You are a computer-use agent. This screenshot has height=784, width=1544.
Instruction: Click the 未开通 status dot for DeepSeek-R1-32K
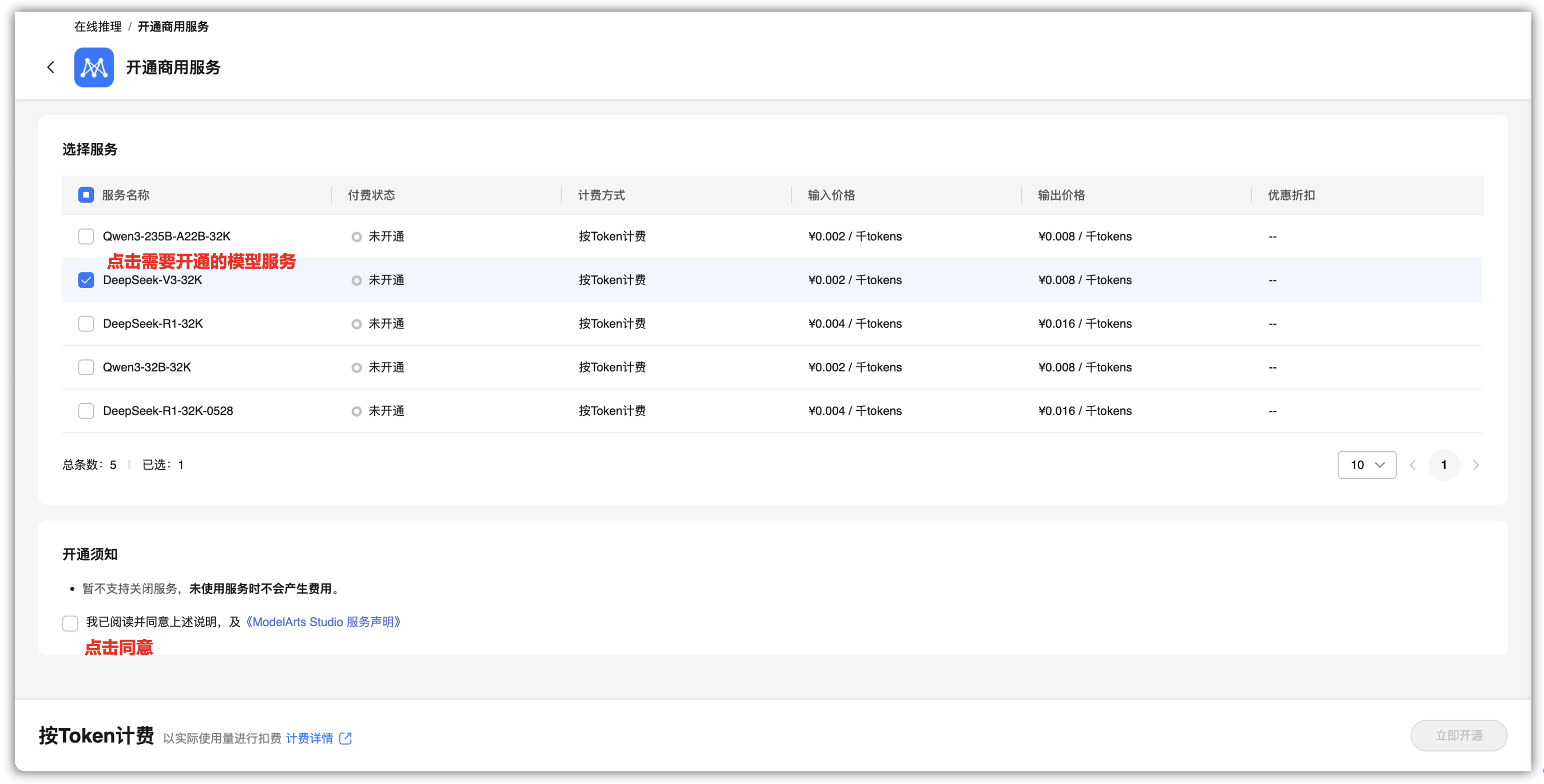click(357, 324)
